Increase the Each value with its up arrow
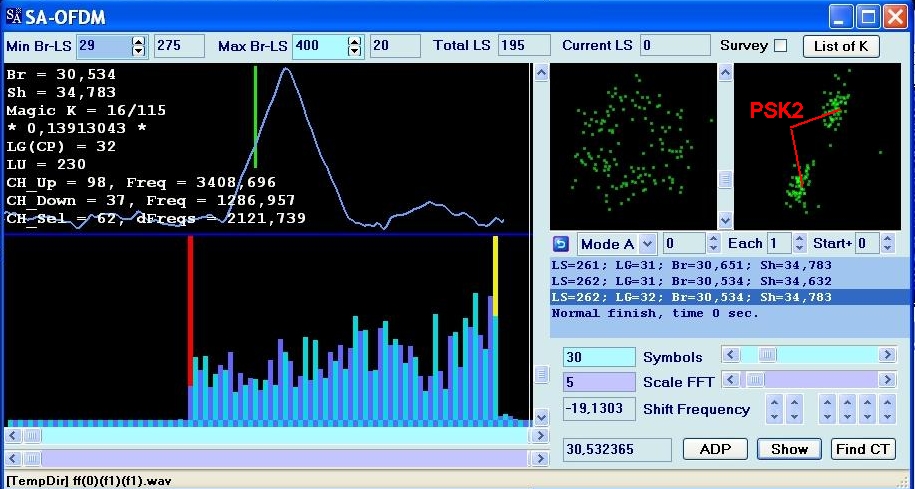This screenshot has height=489, width=915. (x=798, y=239)
